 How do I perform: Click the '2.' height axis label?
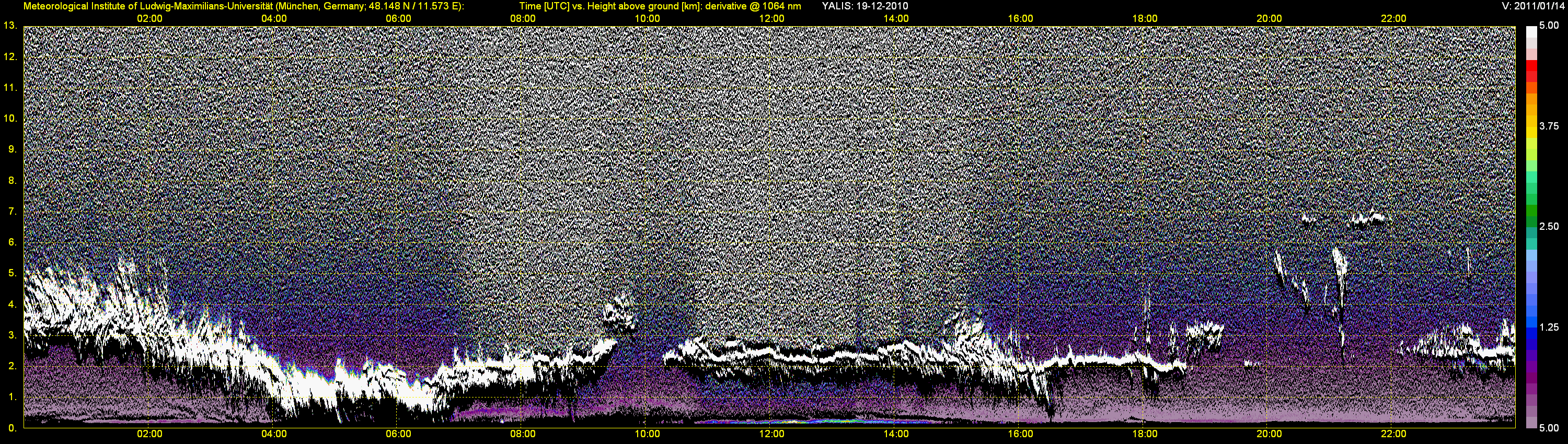(x=12, y=366)
